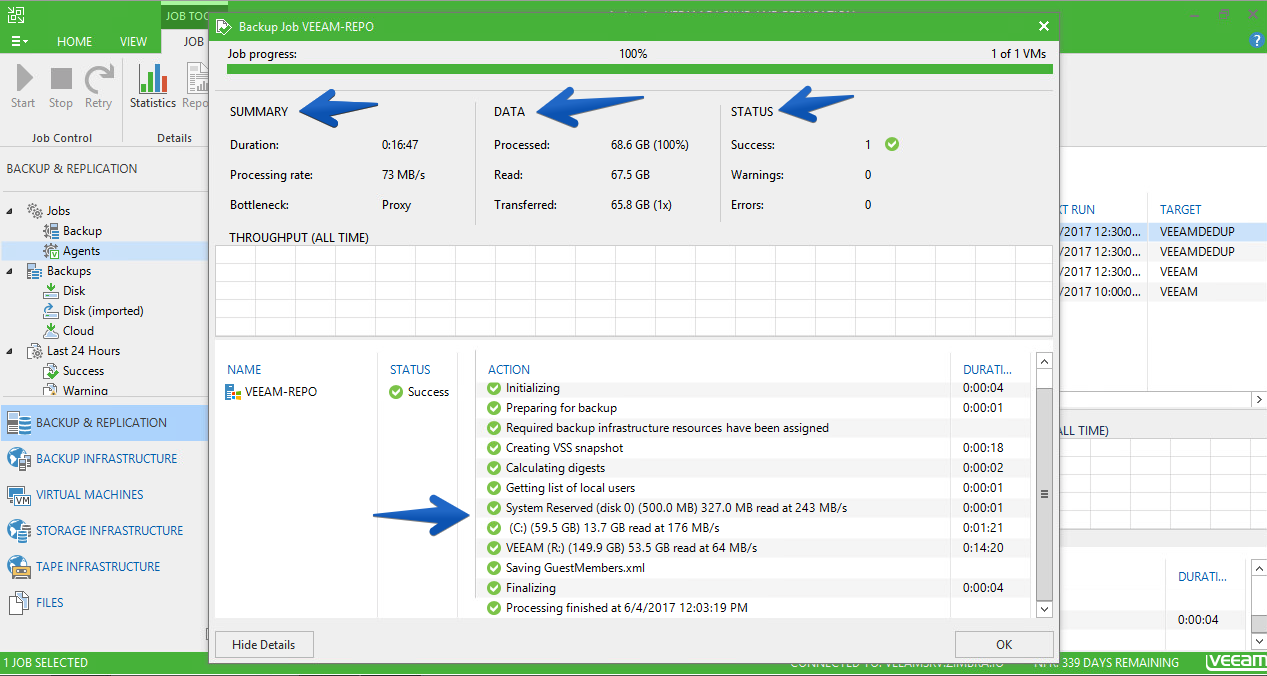Select the Success tree item
This screenshot has width=1267, height=676.
click(x=83, y=371)
